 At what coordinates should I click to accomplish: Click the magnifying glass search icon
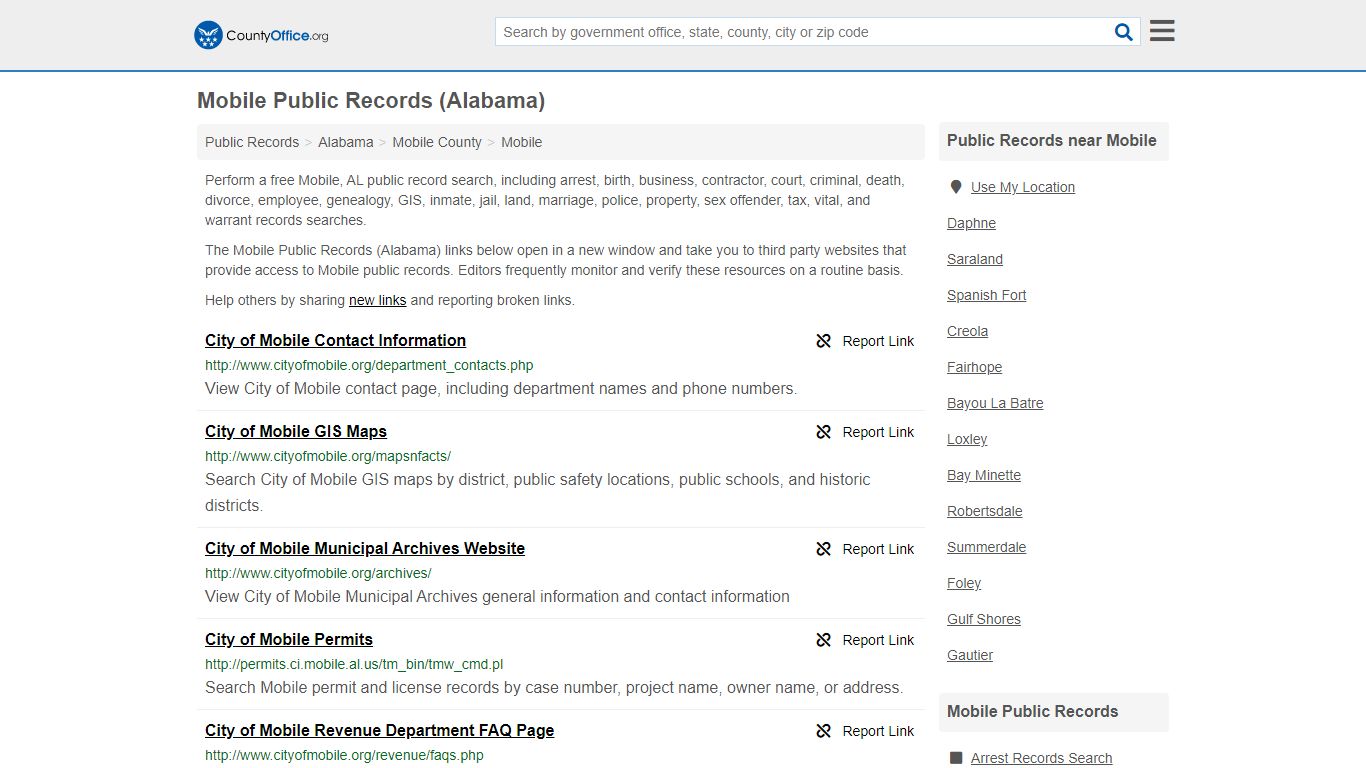point(1124,32)
